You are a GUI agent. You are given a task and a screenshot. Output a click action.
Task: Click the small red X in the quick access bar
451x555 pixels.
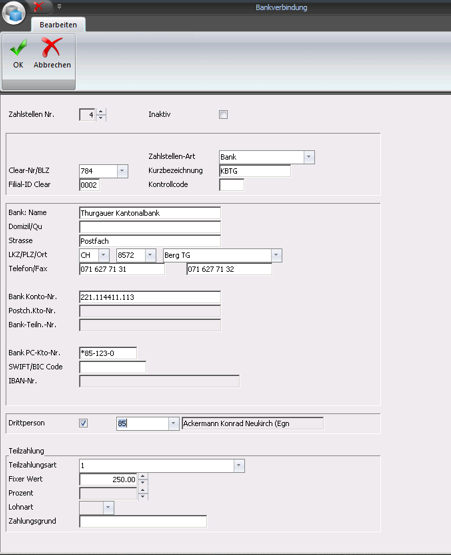pyautogui.click(x=39, y=6)
